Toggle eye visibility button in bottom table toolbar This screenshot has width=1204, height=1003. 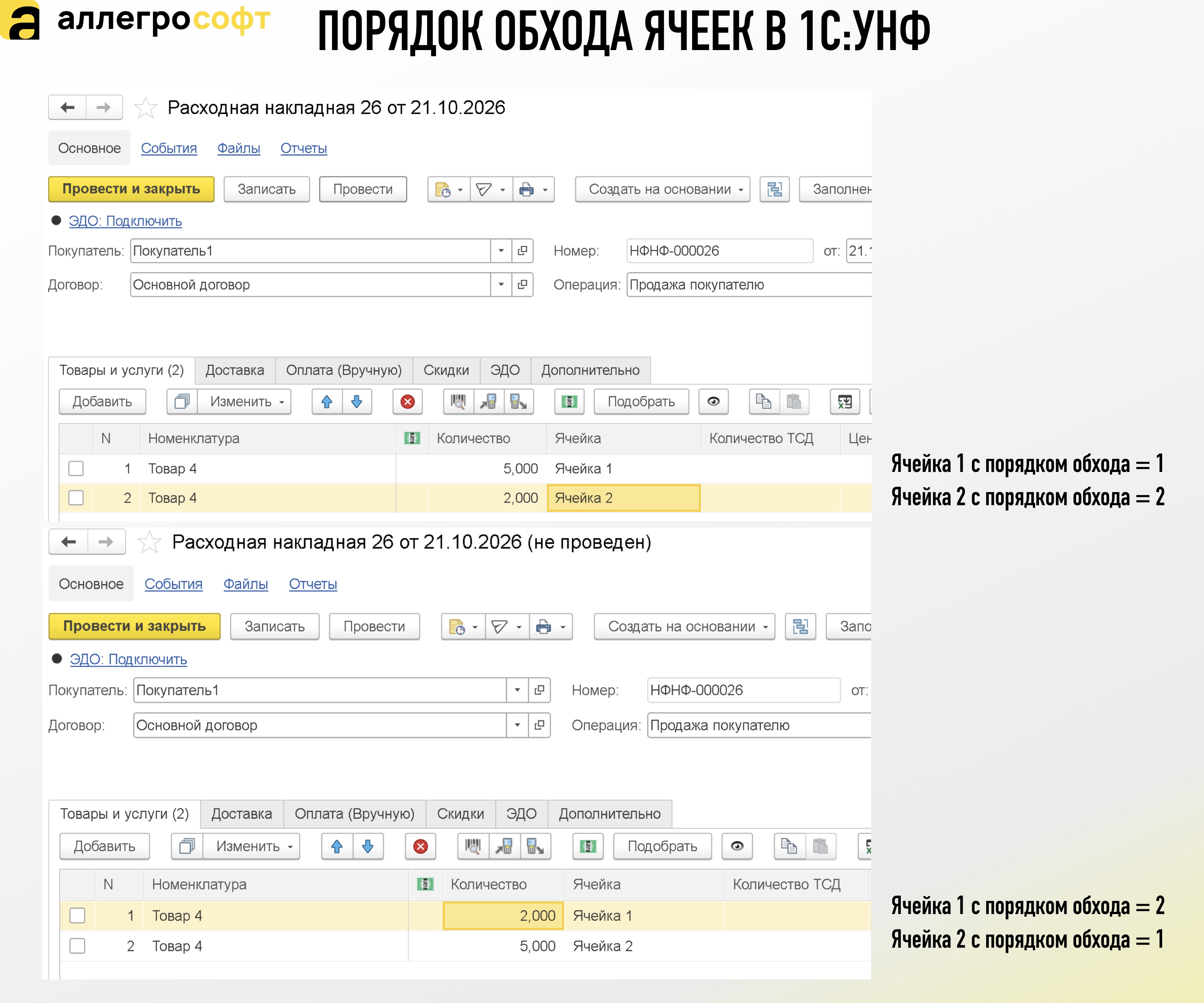[737, 846]
